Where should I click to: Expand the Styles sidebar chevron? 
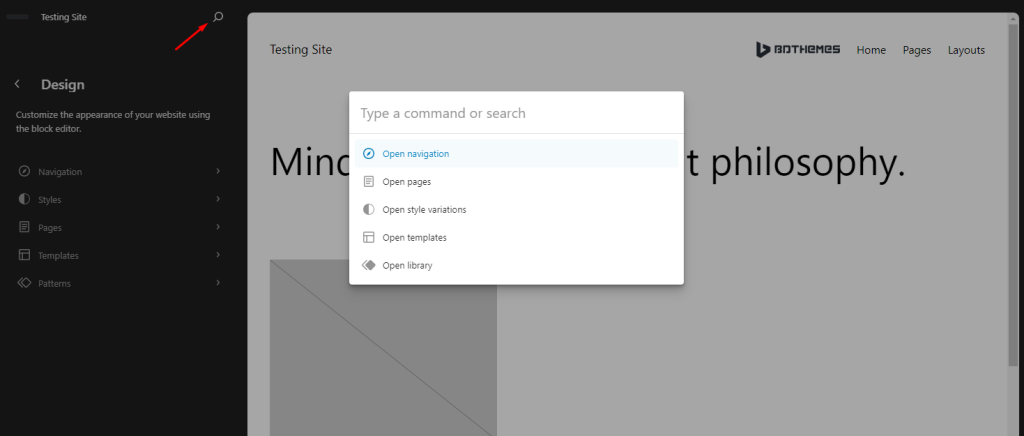tap(218, 200)
